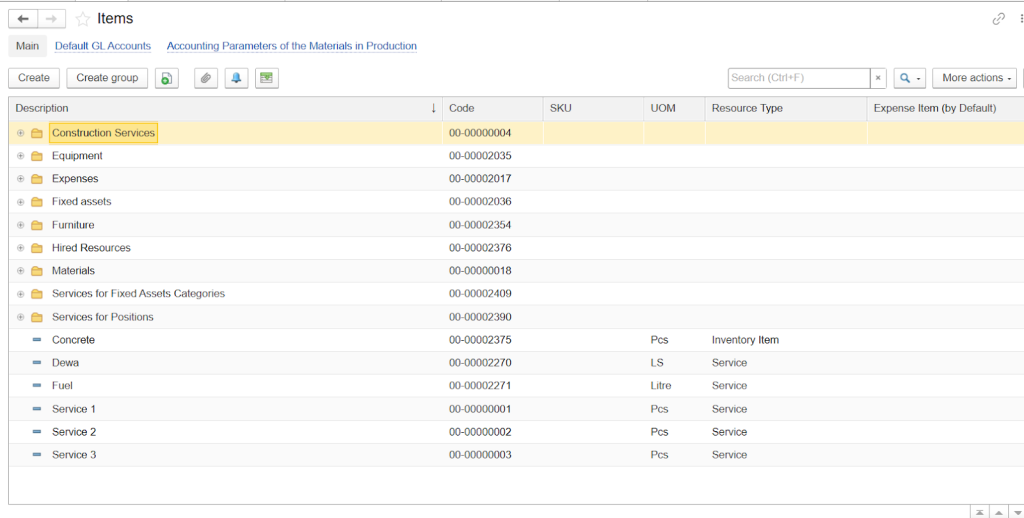Expand the Fixed assets group

point(20,201)
